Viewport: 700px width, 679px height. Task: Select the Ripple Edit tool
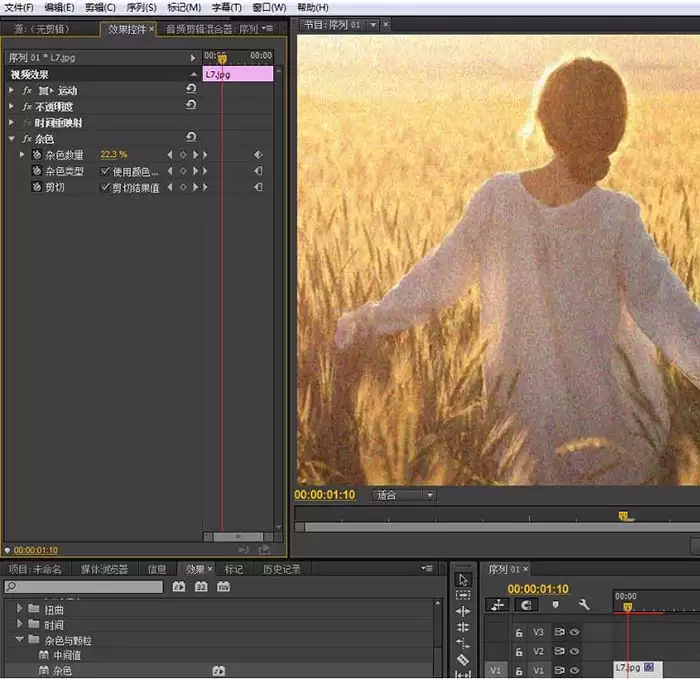pos(462,611)
